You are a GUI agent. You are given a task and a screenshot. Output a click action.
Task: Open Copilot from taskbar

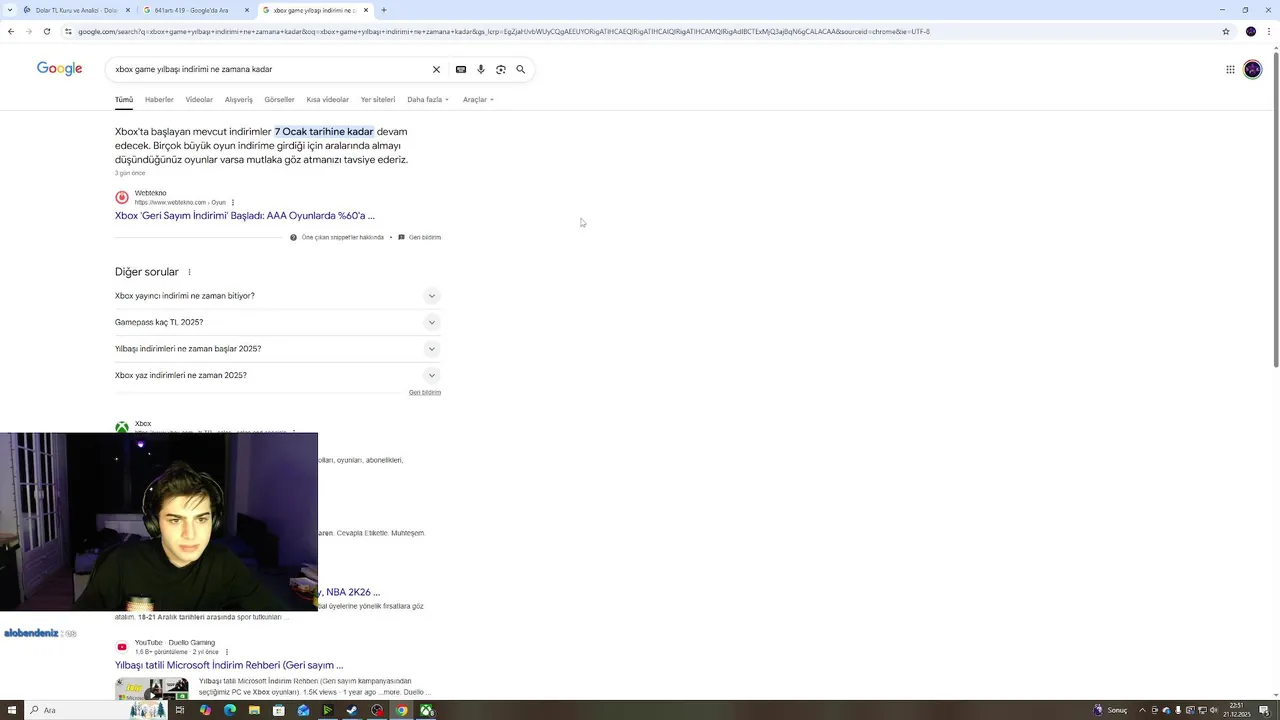(205, 710)
